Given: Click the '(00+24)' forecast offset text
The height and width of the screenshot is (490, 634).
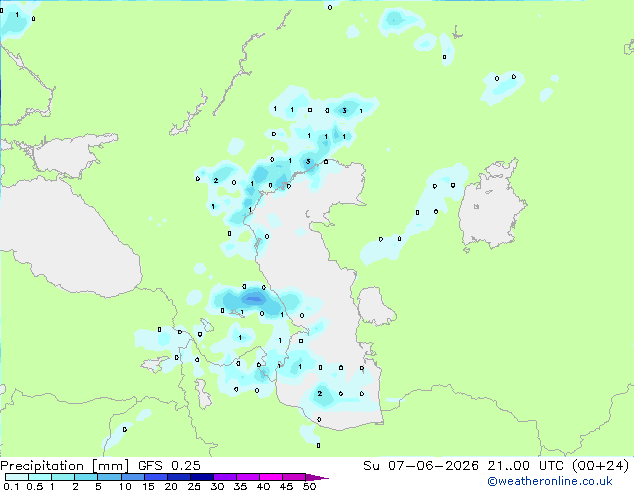Looking at the screenshot, I should 600,465.
